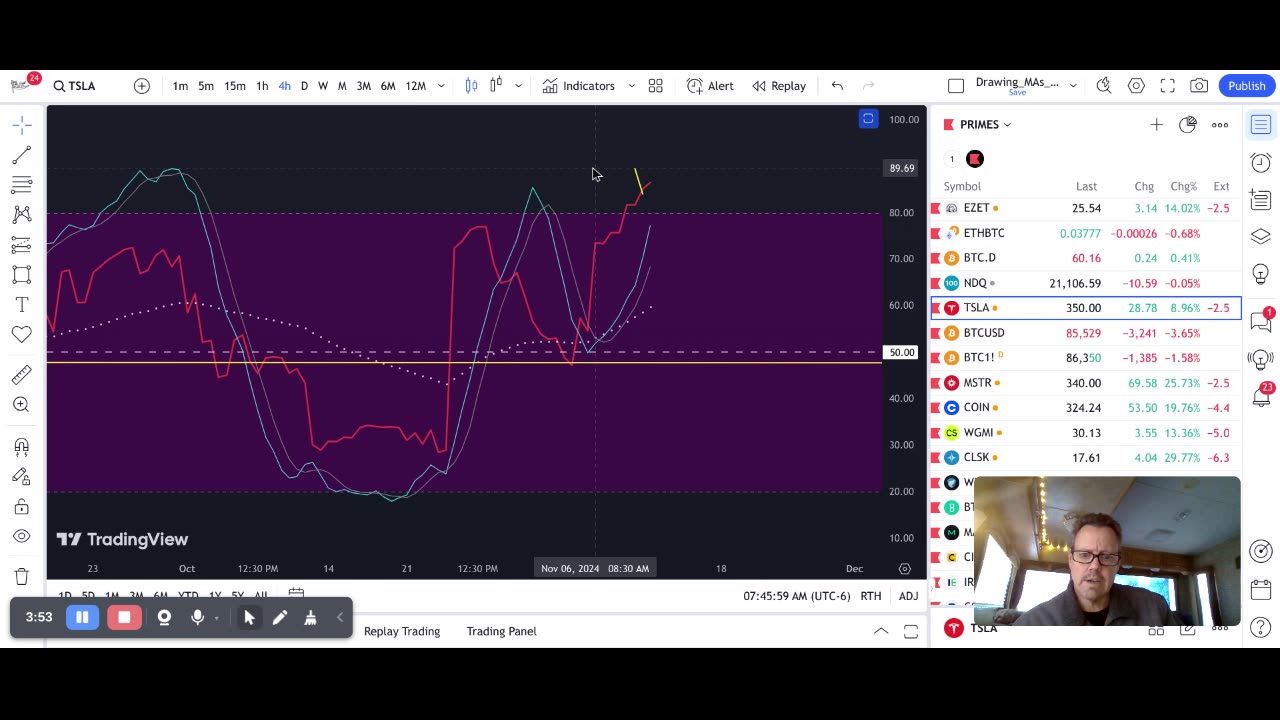Open chats panel with speech bubbles
This screenshot has width=1280, height=720.
point(1261,321)
